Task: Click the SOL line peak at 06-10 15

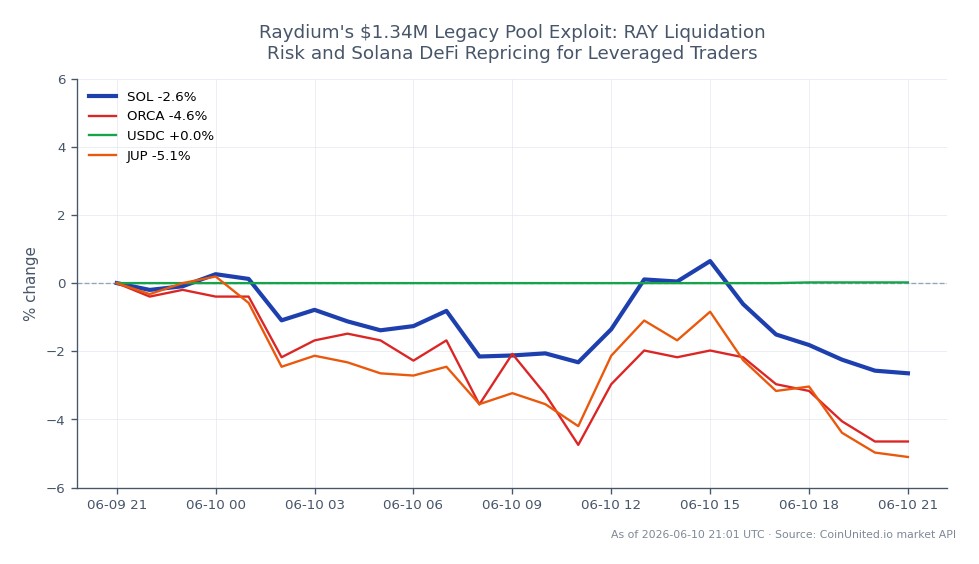Action: point(710,261)
